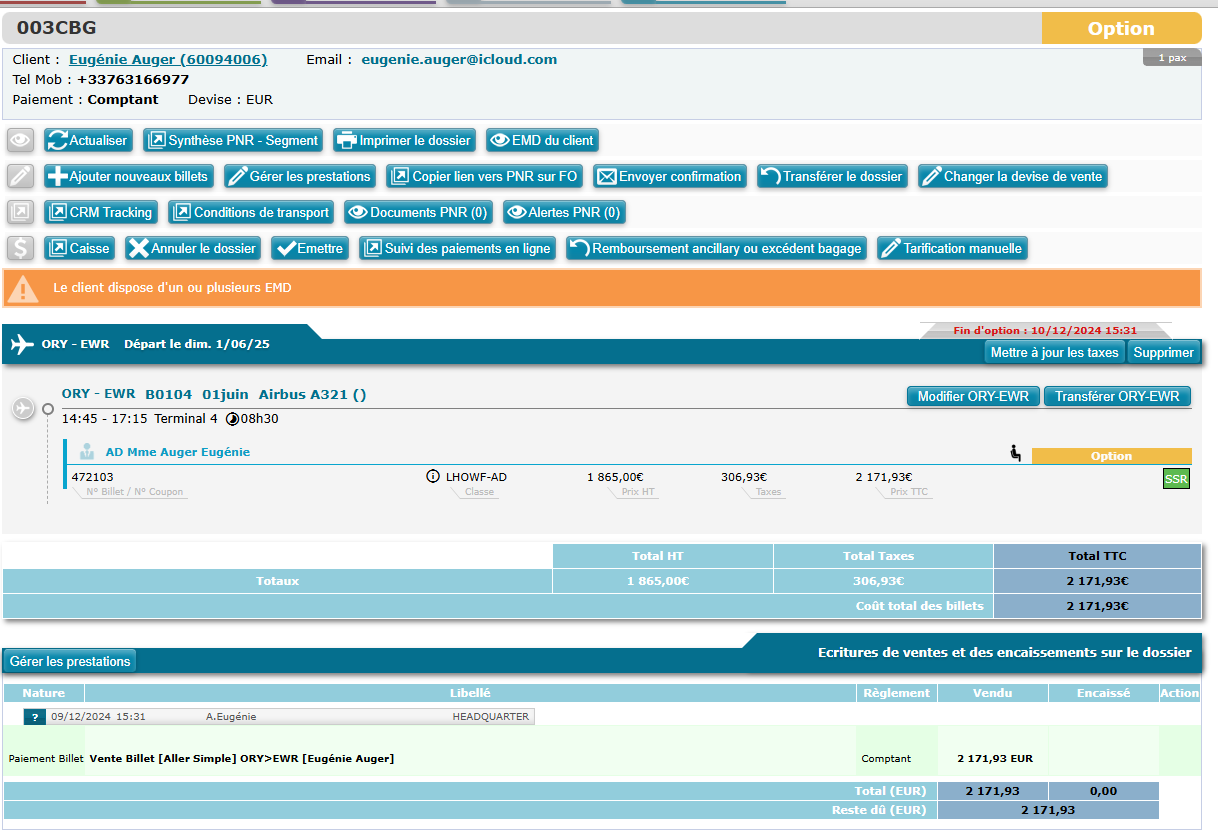Open Gérer les prestations in toolbar
Screen dimensions: 1218x834
click(299, 177)
